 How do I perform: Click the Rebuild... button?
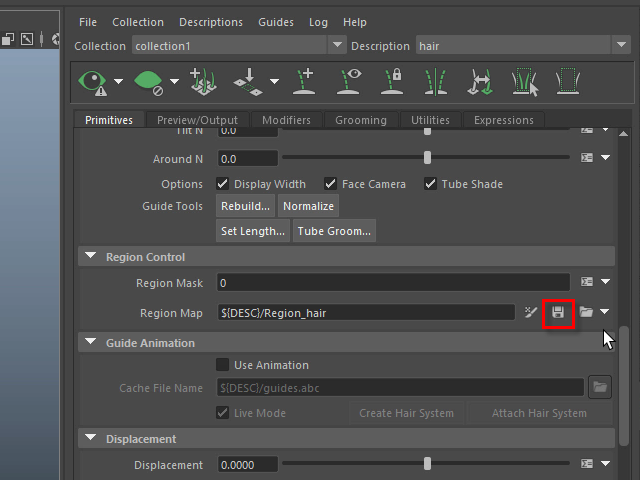tap(245, 206)
